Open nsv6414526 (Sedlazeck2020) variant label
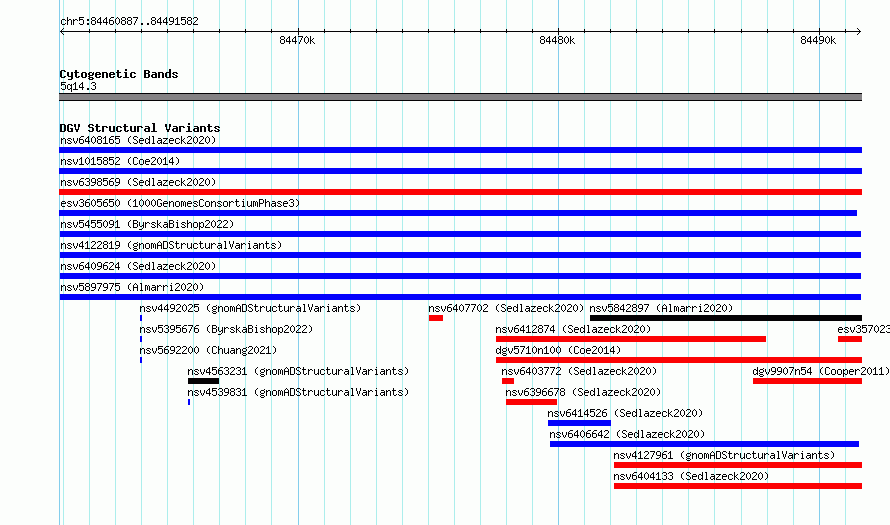This screenshot has height=525, width=890. point(625,413)
